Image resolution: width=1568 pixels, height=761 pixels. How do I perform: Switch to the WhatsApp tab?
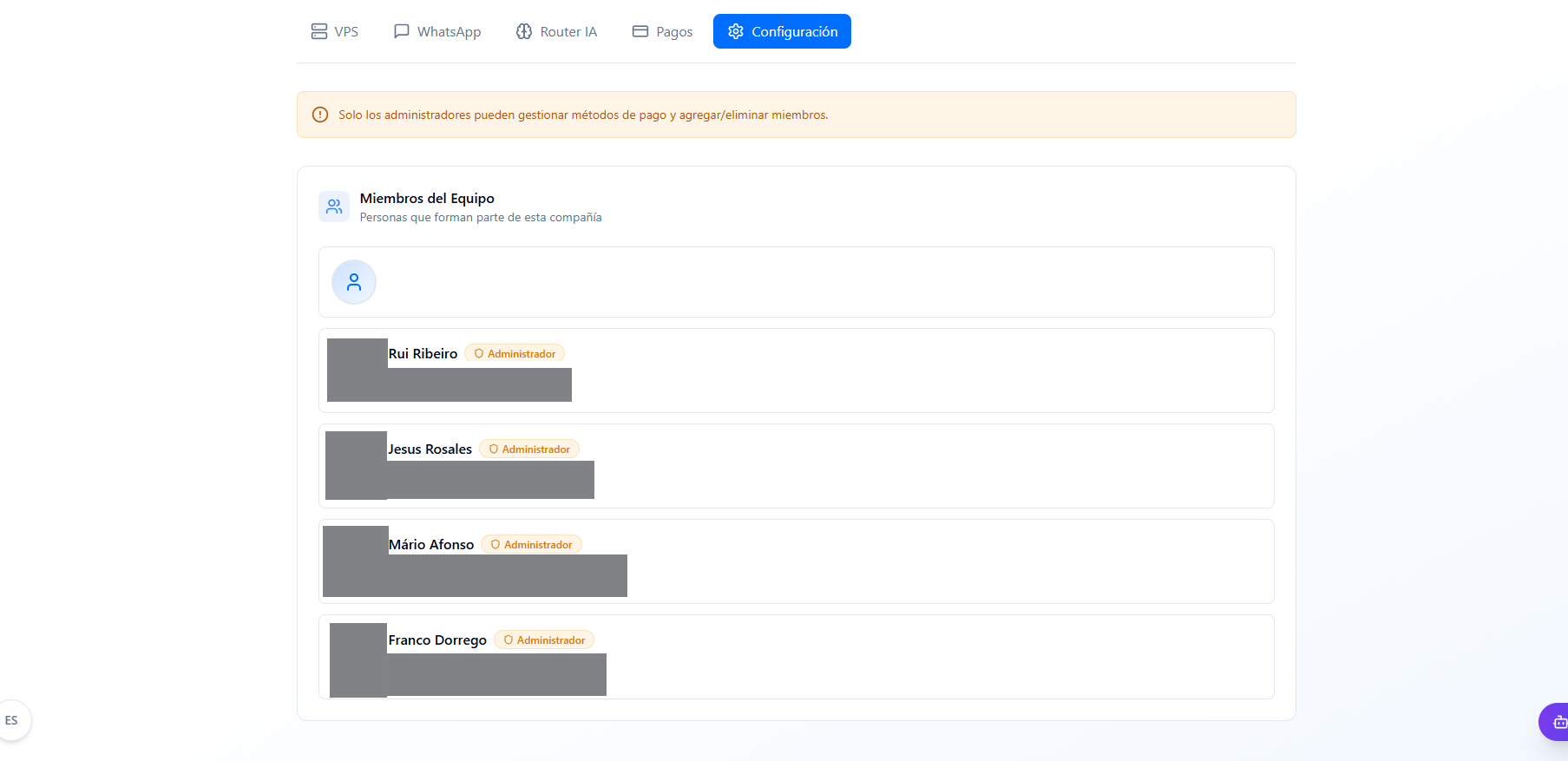coord(437,31)
